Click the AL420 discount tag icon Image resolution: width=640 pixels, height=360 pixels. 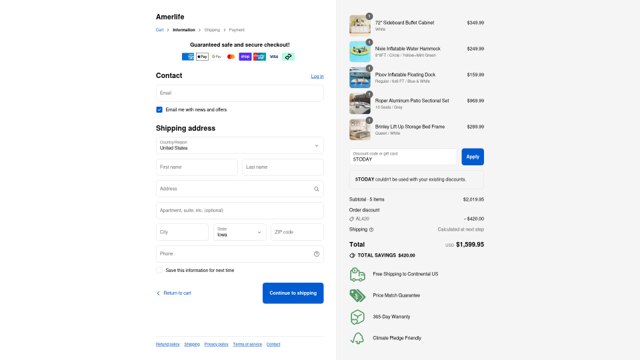[351, 219]
